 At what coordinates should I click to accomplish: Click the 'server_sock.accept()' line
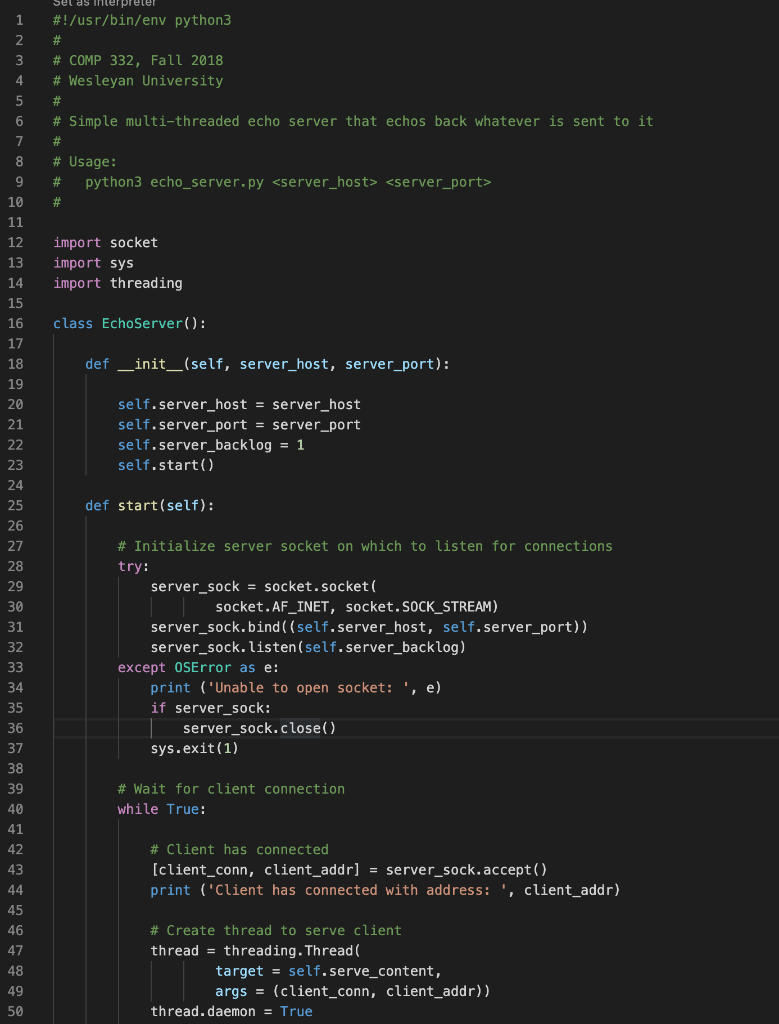pyautogui.click(x=349, y=870)
